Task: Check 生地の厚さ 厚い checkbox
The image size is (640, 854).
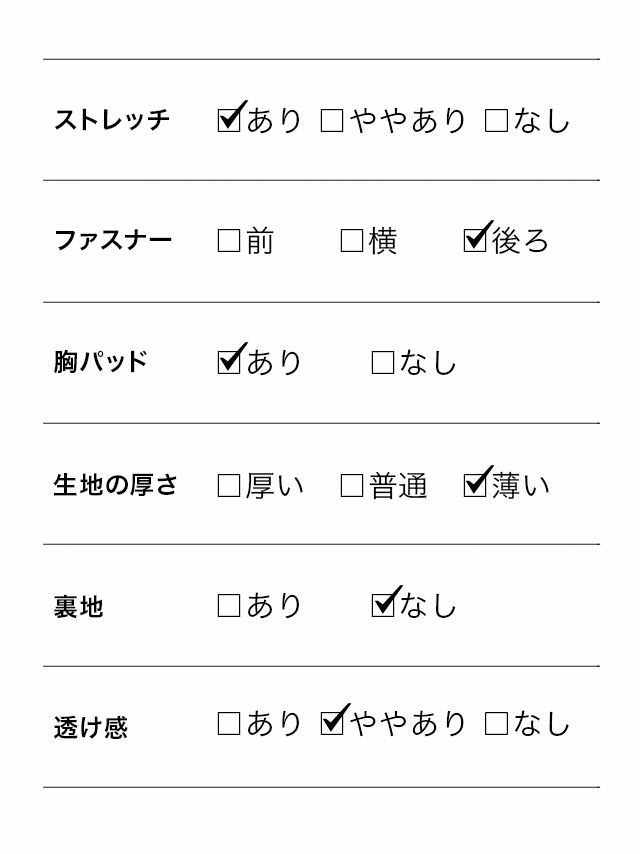Action: pos(229,486)
